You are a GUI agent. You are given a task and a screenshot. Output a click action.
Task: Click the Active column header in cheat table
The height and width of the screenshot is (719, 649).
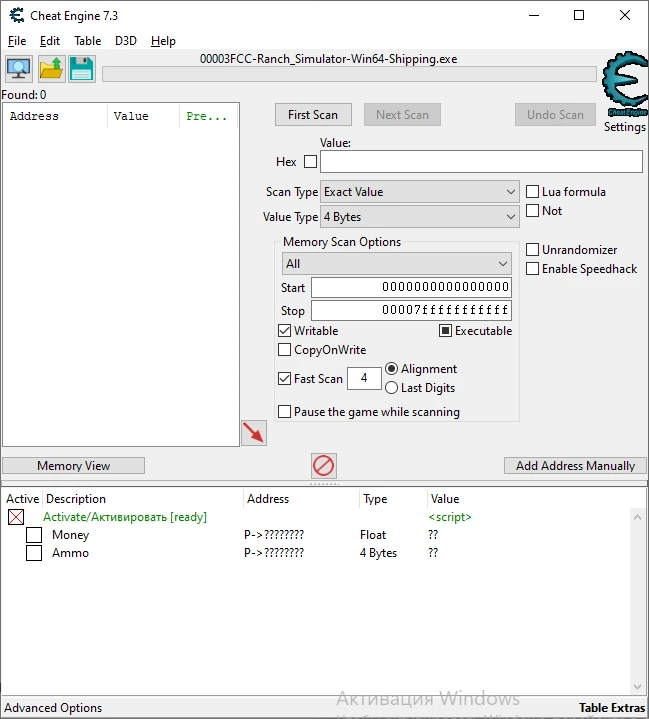coord(22,498)
